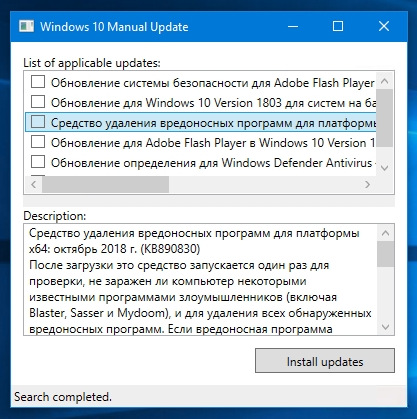Tick the Windows 10 Version 1803 update checkbox
This screenshot has width=417, height=419.
pos(38,102)
